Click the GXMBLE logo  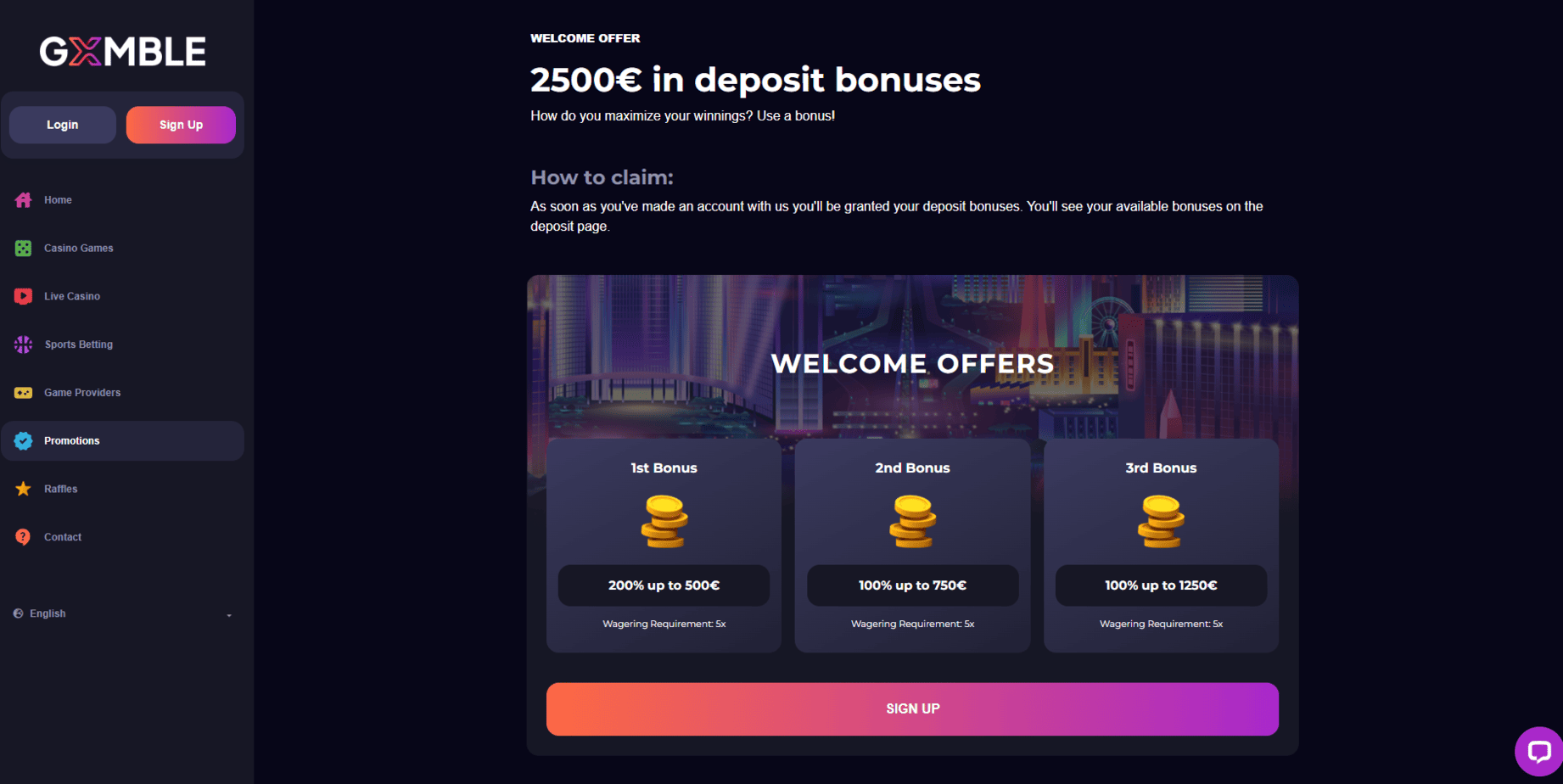click(122, 52)
